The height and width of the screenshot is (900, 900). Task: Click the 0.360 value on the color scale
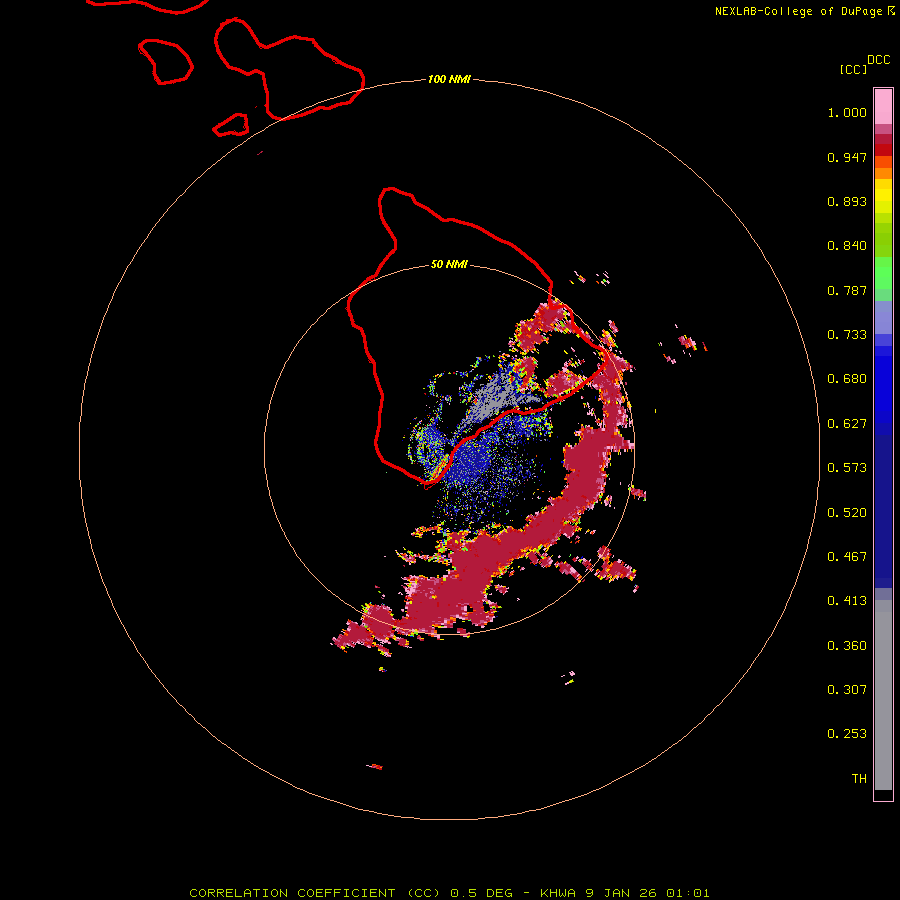847,646
